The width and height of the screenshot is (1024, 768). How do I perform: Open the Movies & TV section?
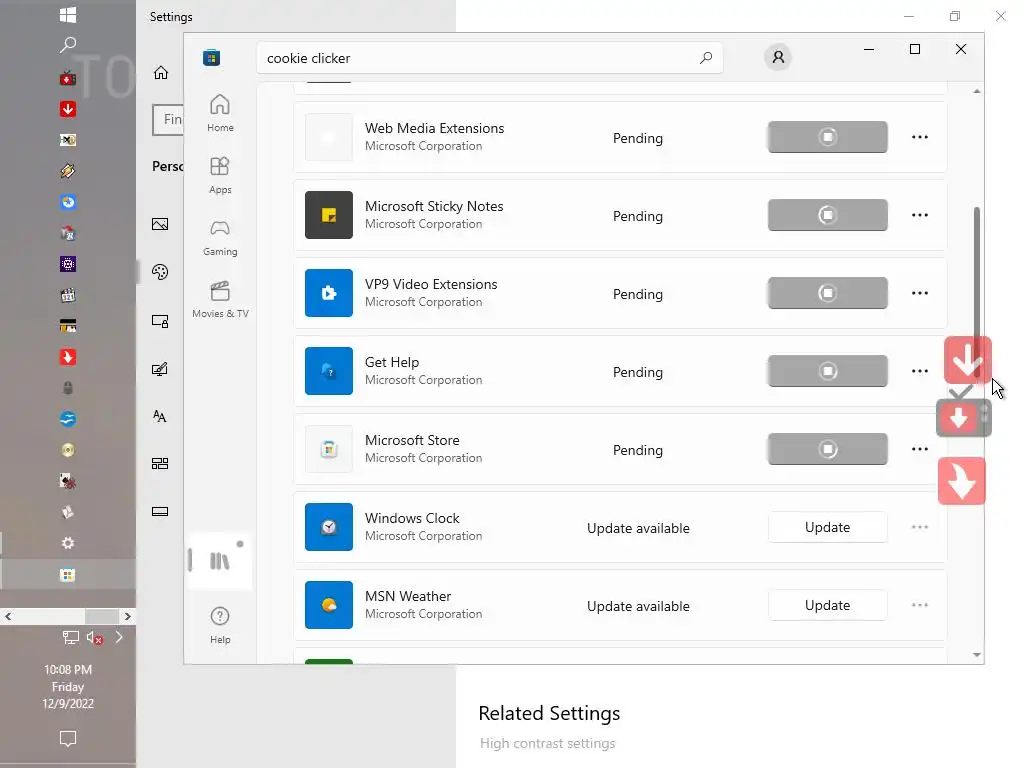pos(220,300)
